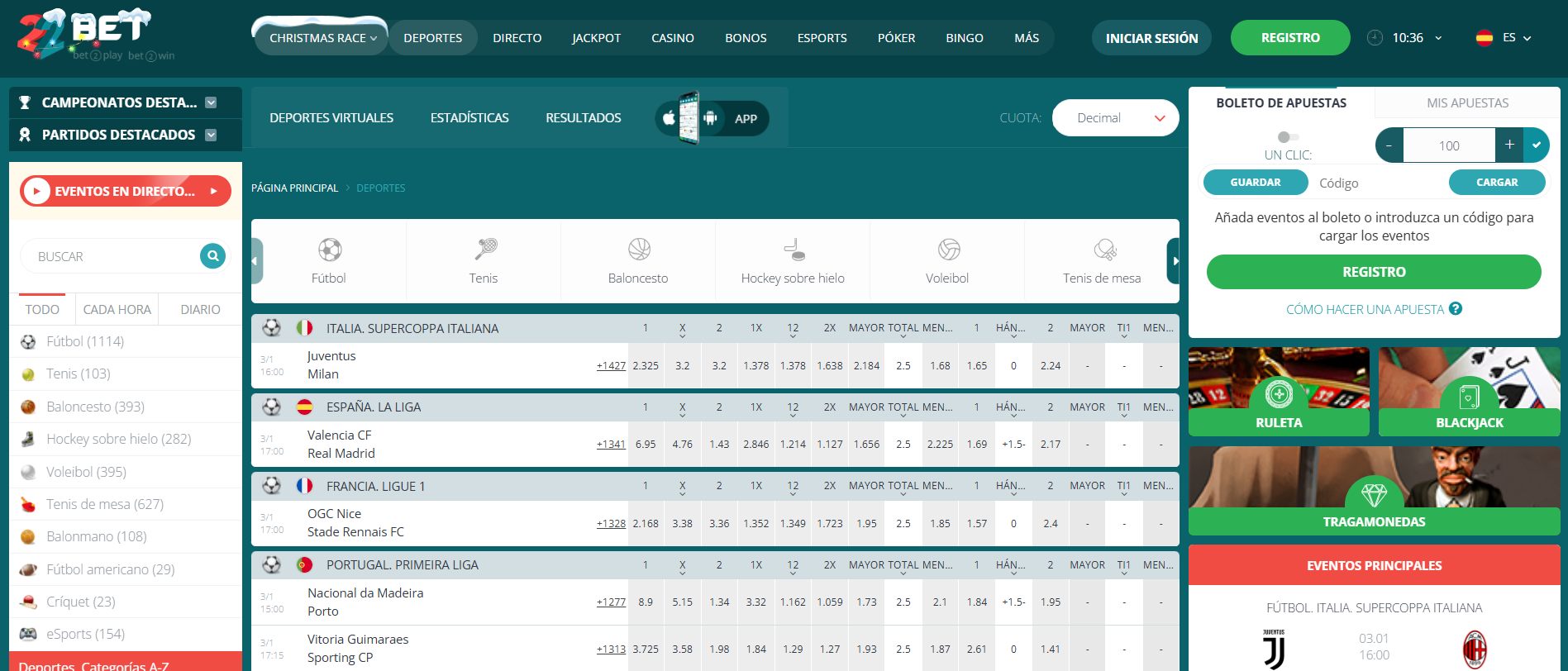The image size is (1568, 671).
Task: Click the help icon beside Cómo hacer una apuesta
Action: click(x=1456, y=308)
